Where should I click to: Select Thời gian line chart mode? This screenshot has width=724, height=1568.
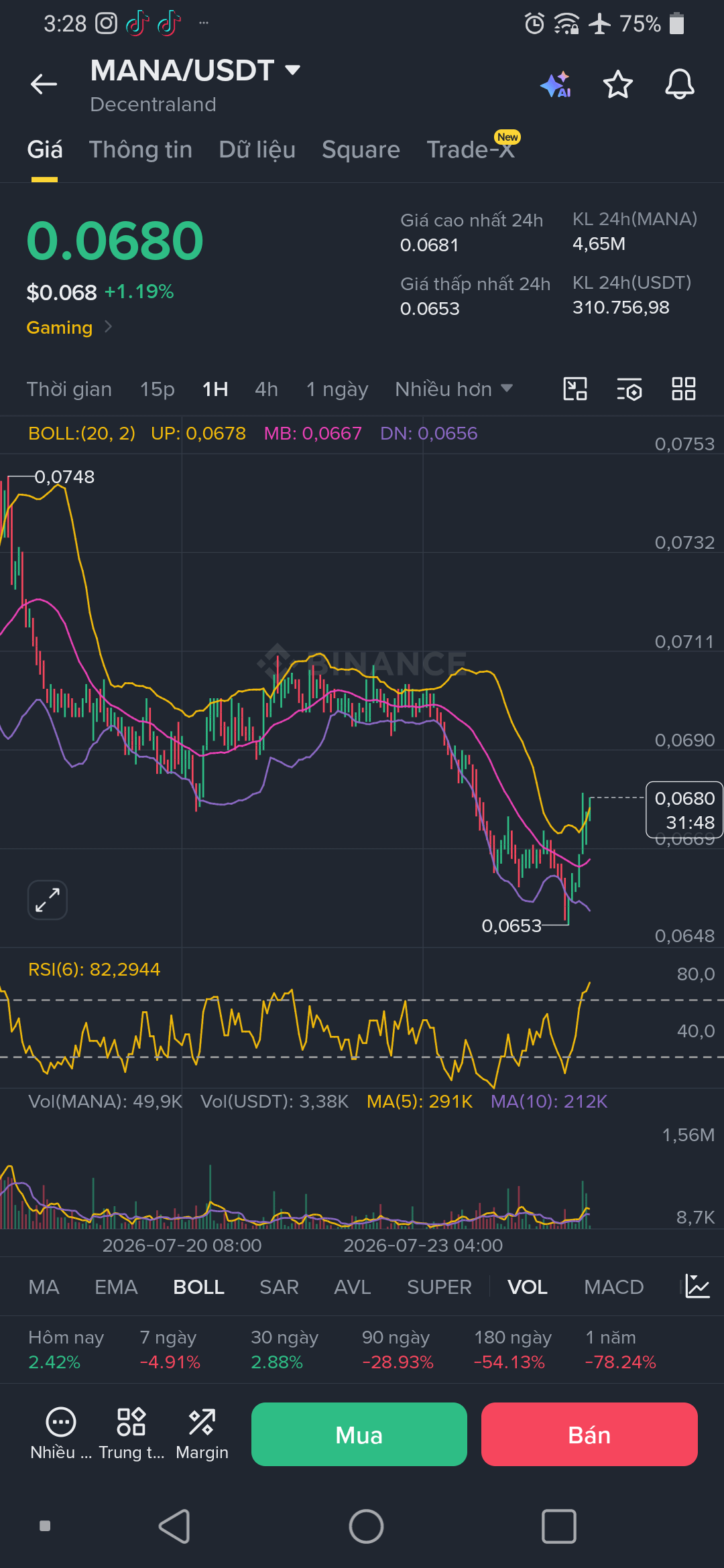(x=69, y=389)
